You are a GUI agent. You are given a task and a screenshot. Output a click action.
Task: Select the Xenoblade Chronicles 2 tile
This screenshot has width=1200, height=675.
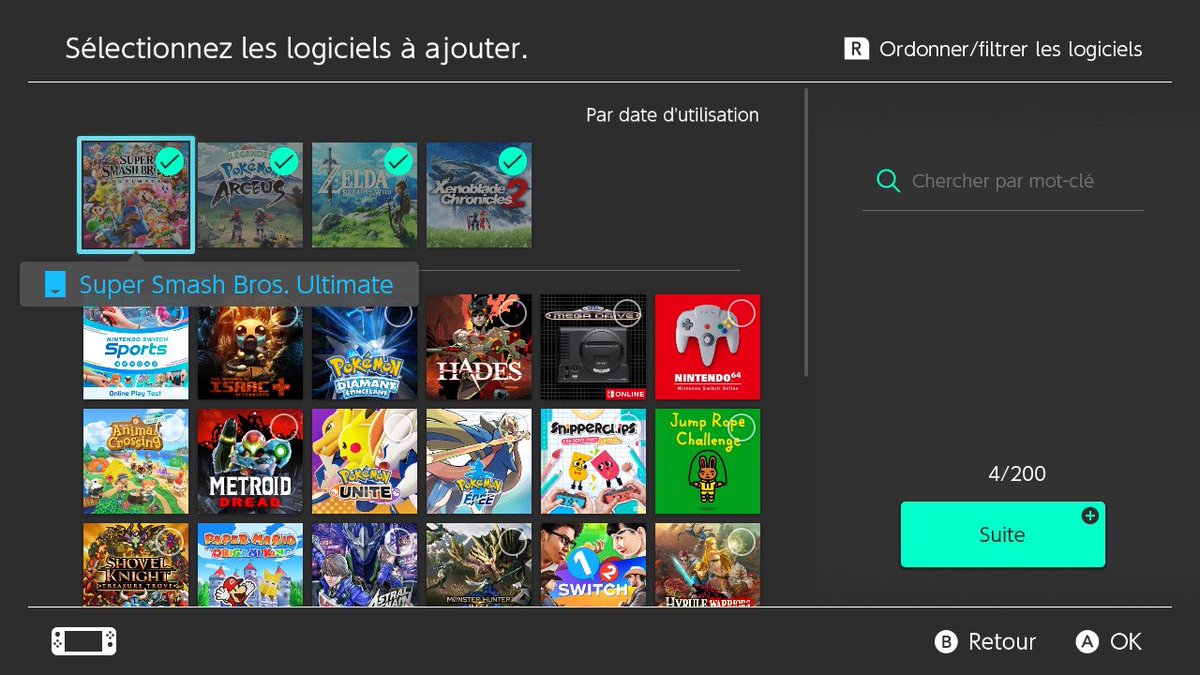click(x=479, y=195)
